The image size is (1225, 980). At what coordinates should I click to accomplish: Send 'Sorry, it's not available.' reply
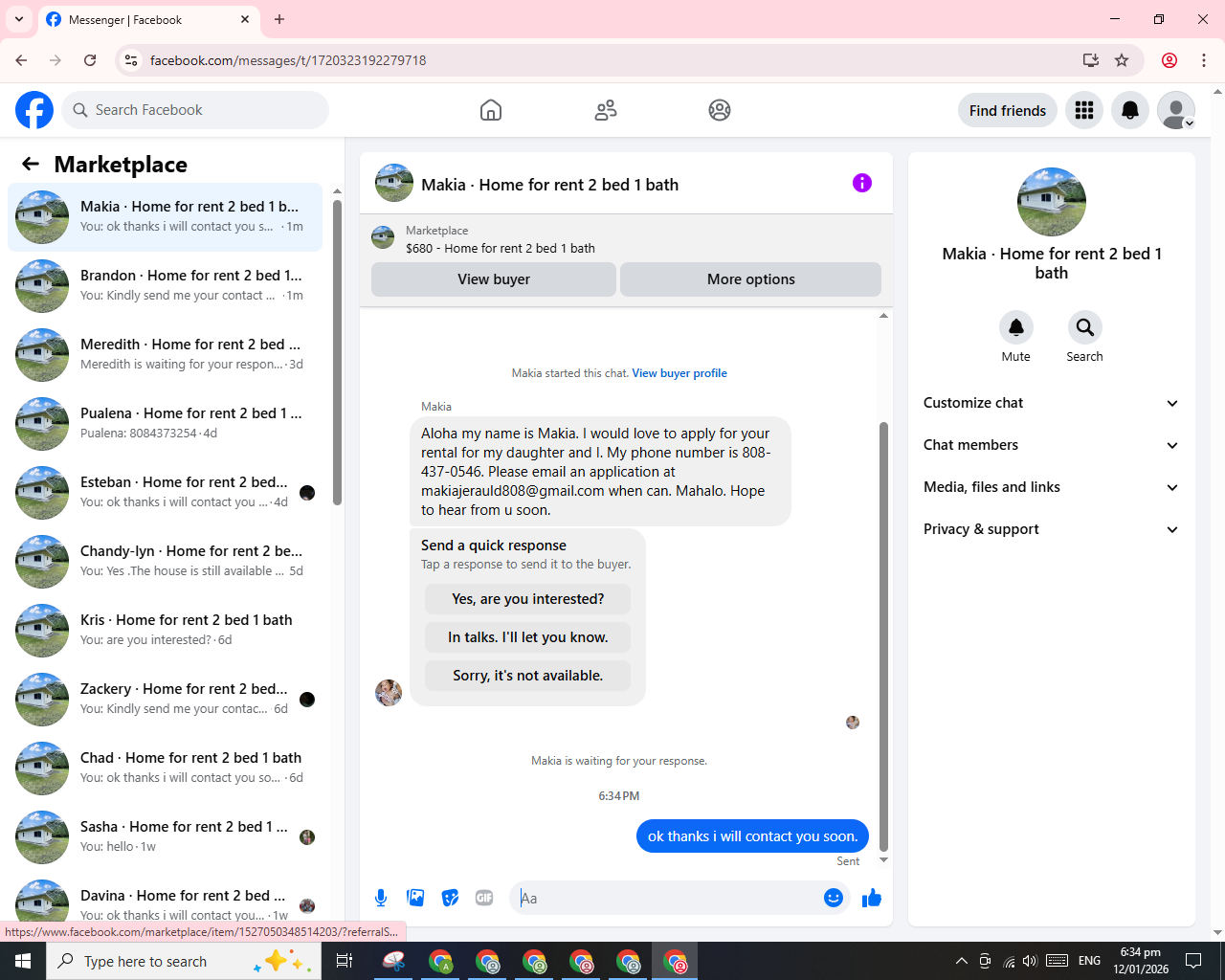click(528, 676)
